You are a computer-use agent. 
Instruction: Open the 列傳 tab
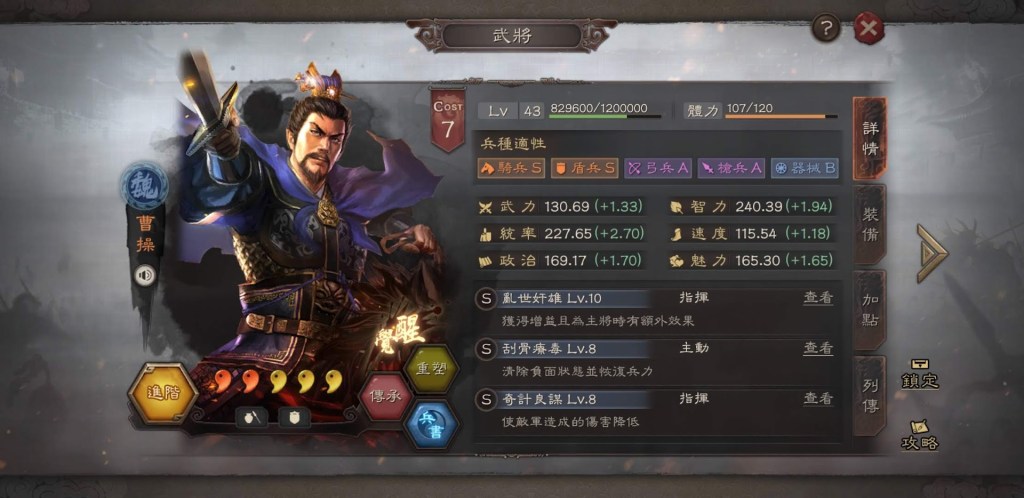tap(869, 396)
